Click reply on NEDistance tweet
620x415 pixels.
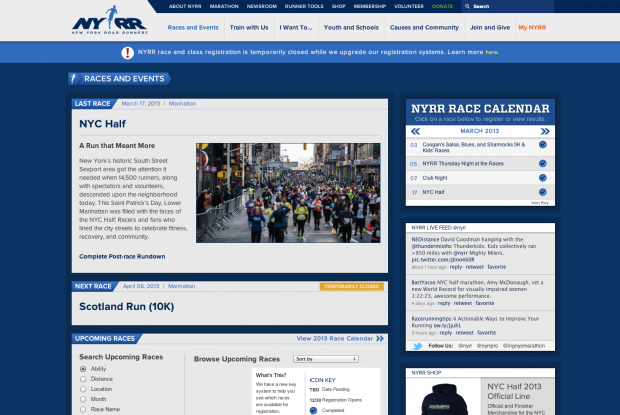[x=456, y=267]
